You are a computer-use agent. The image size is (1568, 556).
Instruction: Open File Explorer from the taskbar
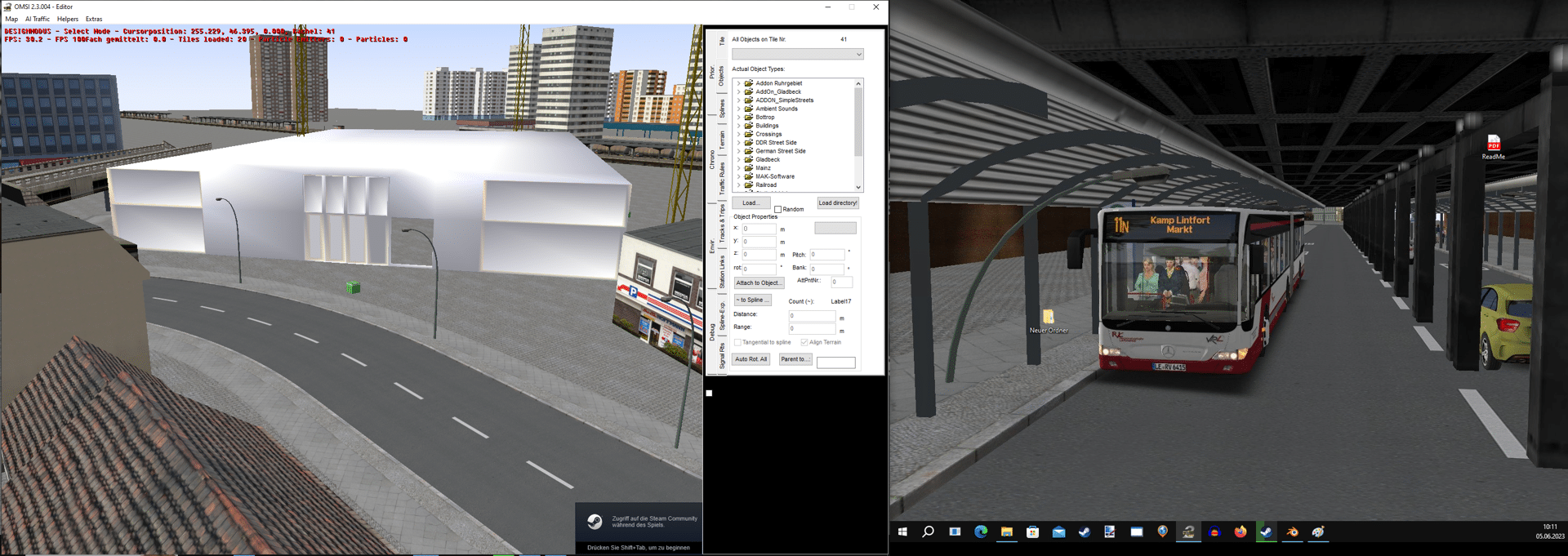(x=1007, y=532)
